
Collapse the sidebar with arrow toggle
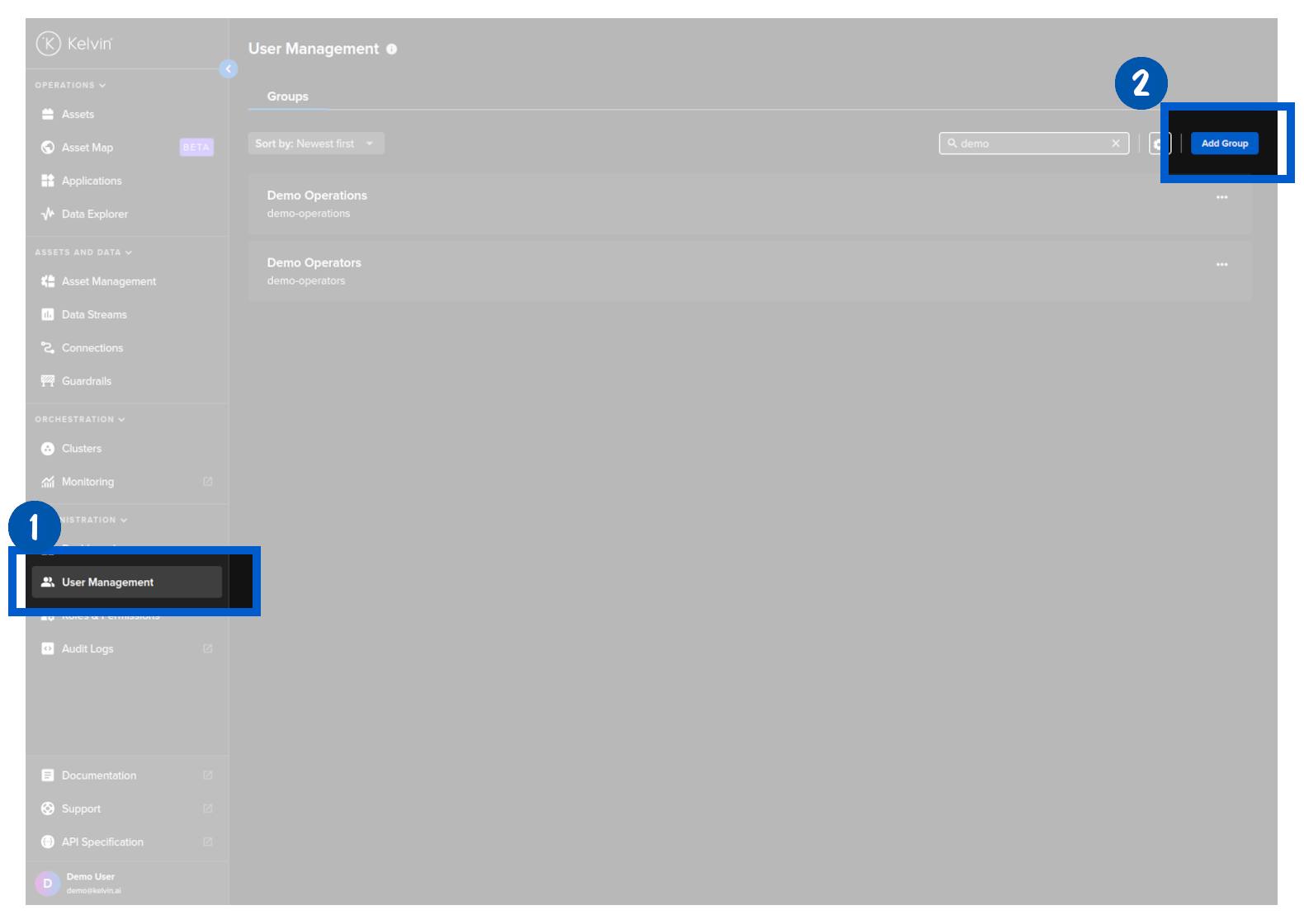pos(229,69)
